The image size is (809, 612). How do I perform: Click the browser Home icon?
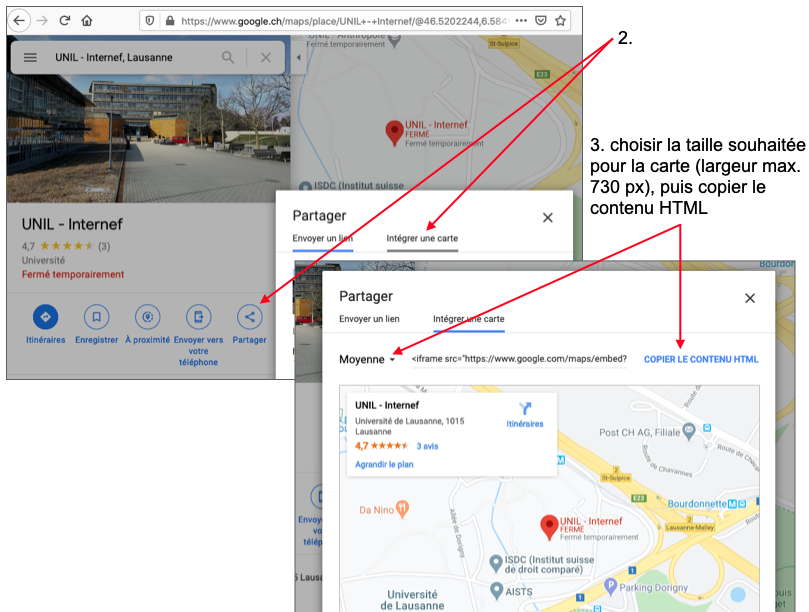pos(87,20)
